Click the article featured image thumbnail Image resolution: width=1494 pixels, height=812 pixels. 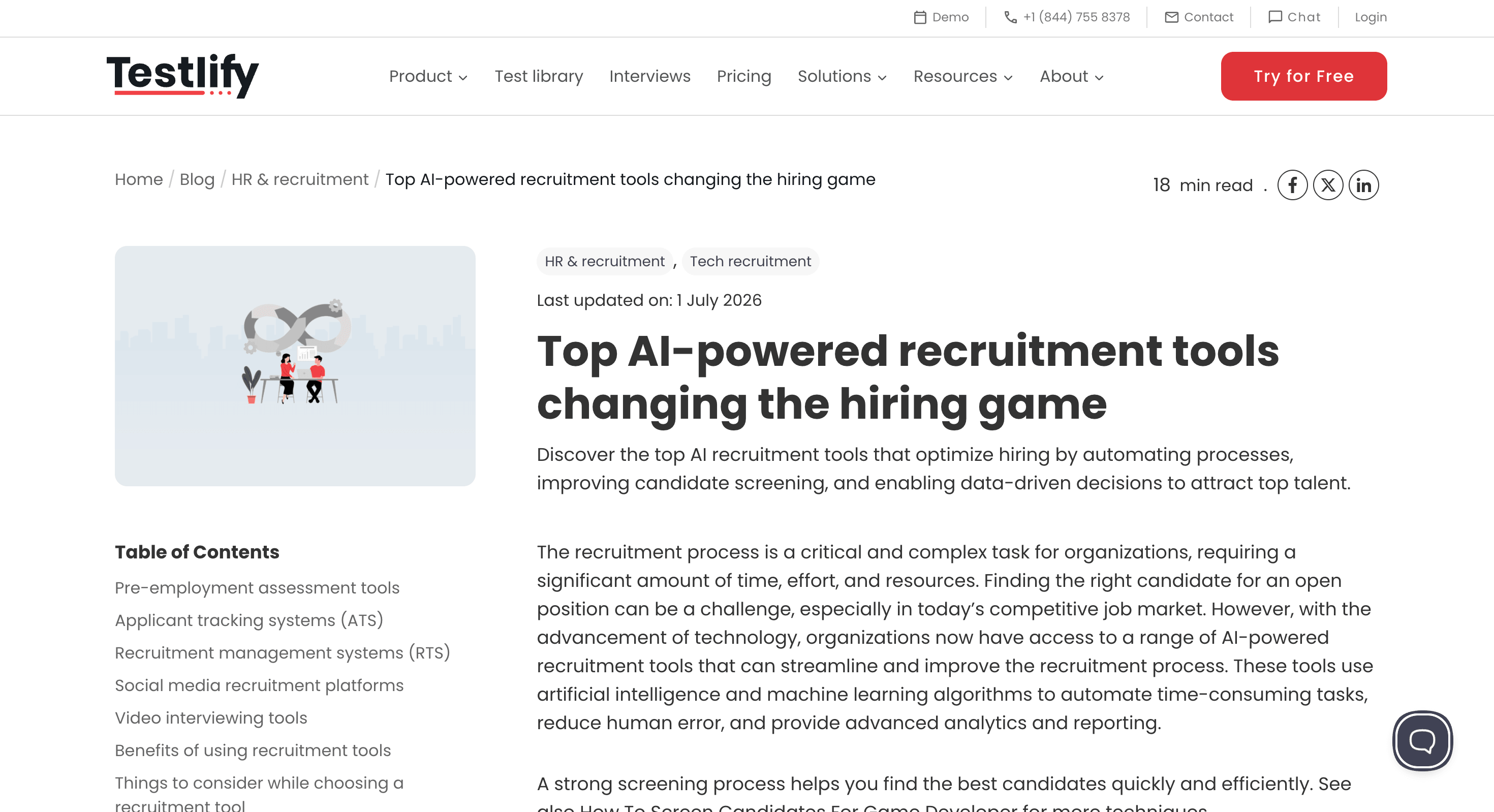coord(295,366)
